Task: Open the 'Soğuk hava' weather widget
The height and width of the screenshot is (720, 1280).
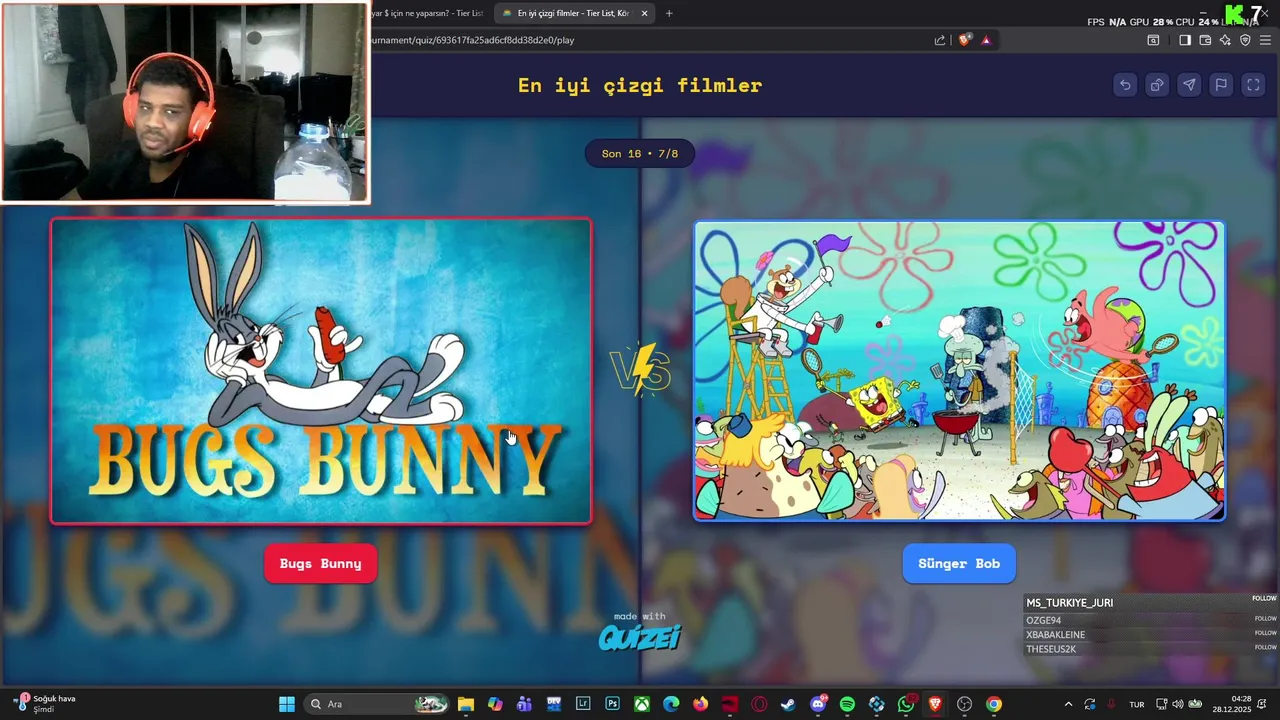Action: 46,704
